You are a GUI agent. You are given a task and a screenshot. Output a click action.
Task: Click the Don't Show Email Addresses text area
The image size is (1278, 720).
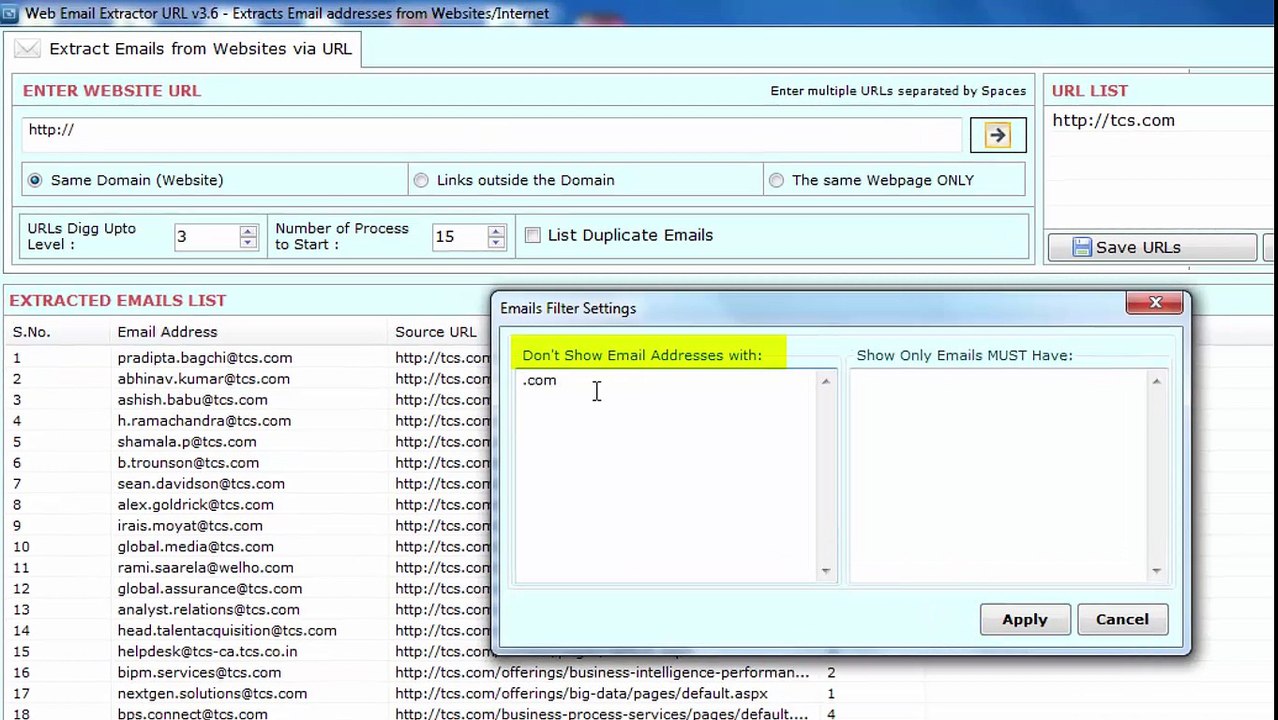666,476
